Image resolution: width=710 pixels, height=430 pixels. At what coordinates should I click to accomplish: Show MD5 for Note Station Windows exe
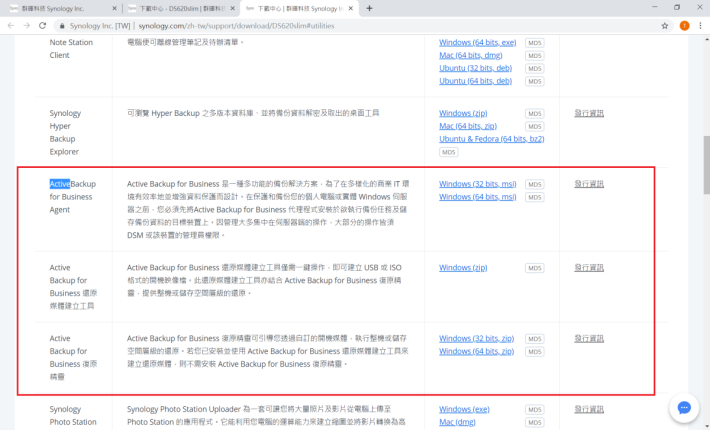534,43
